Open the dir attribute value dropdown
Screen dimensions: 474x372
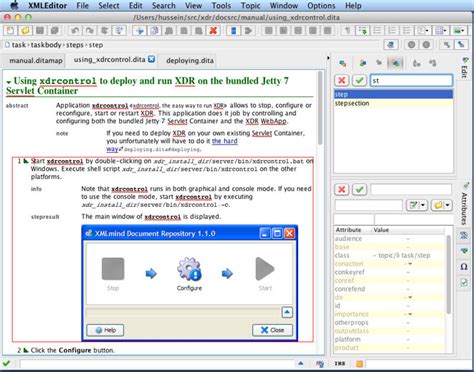pos(410,297)
